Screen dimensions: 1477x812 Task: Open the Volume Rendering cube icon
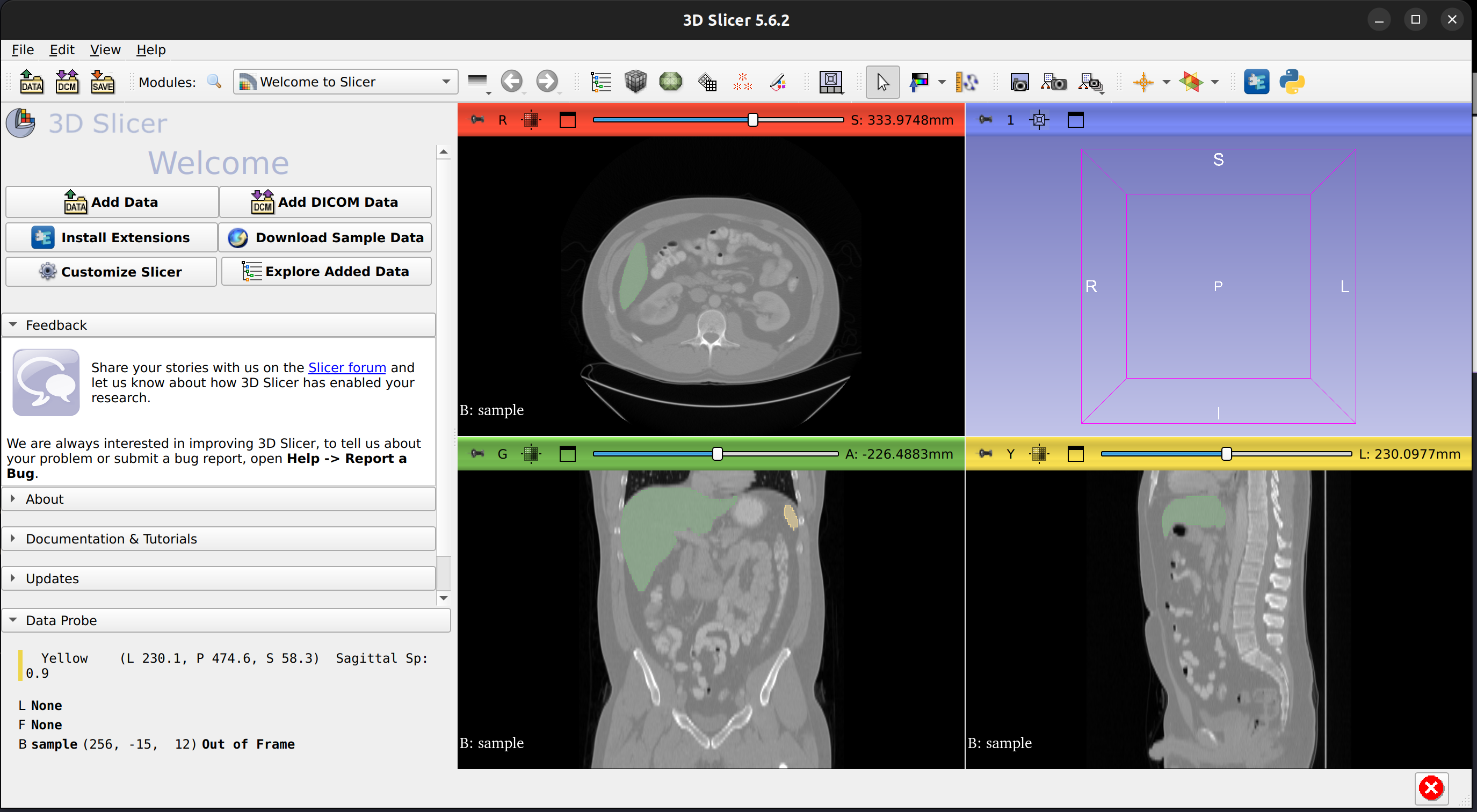pos(635,82)
